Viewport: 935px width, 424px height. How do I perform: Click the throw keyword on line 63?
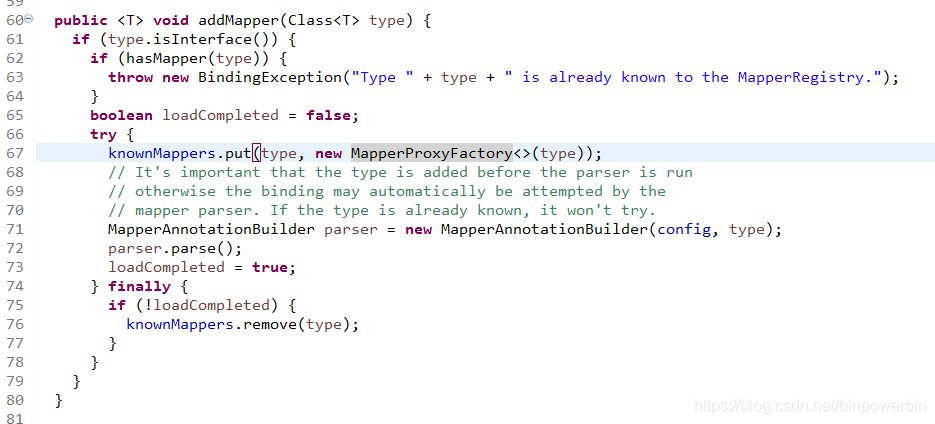[x=131, y=78]
